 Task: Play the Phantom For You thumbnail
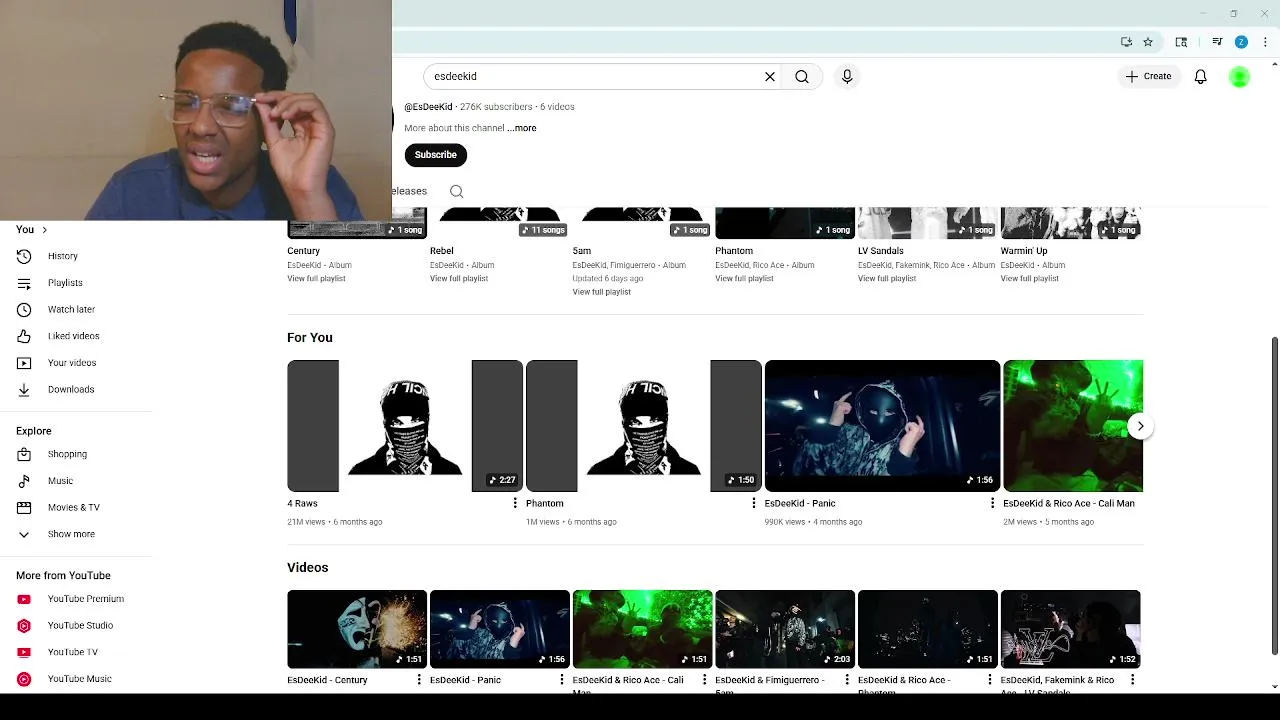pos(643,426)
